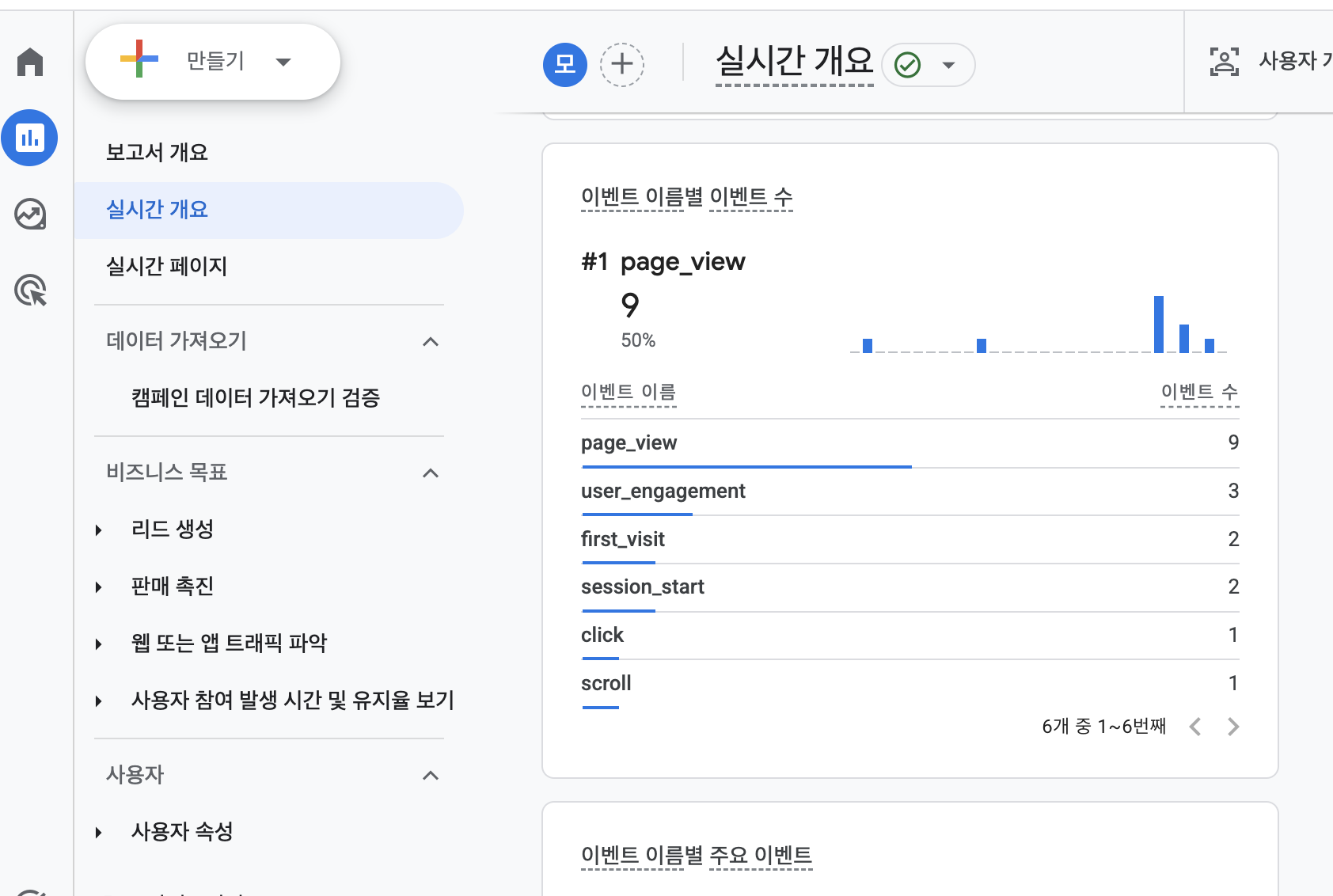Screen dimensions: 1333x896
Task: Click the 실시간 개요 page title
Action: coord(795,61)
